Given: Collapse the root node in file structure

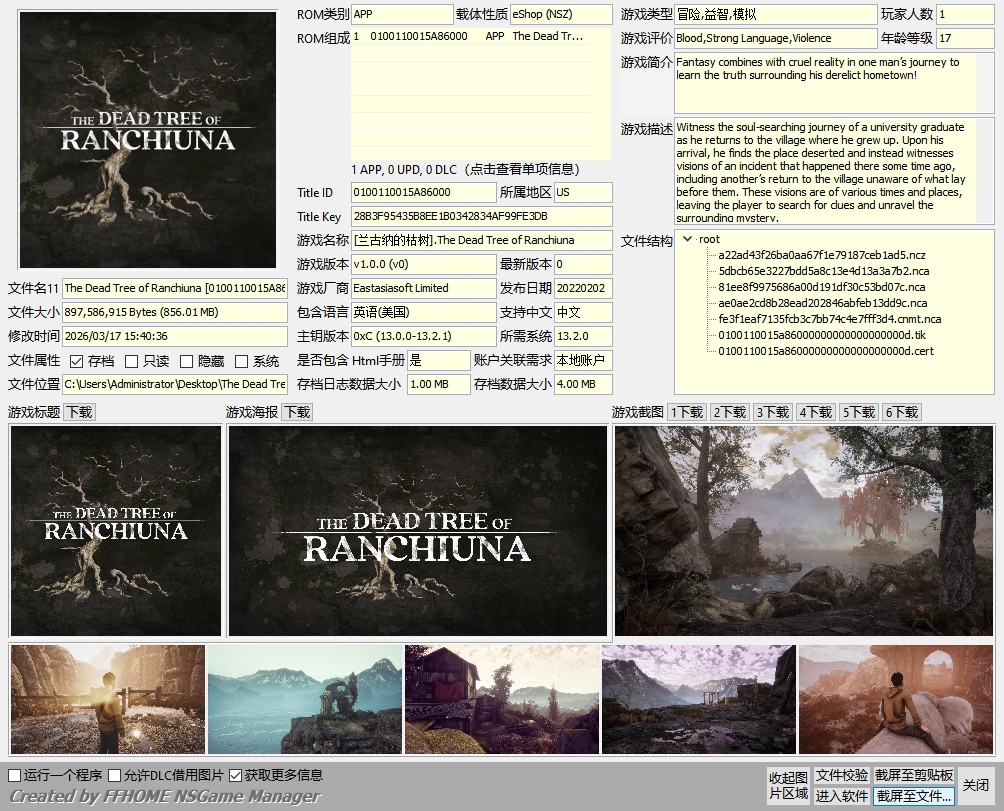Looking at the screenshot, I should (x=687, y=239).
